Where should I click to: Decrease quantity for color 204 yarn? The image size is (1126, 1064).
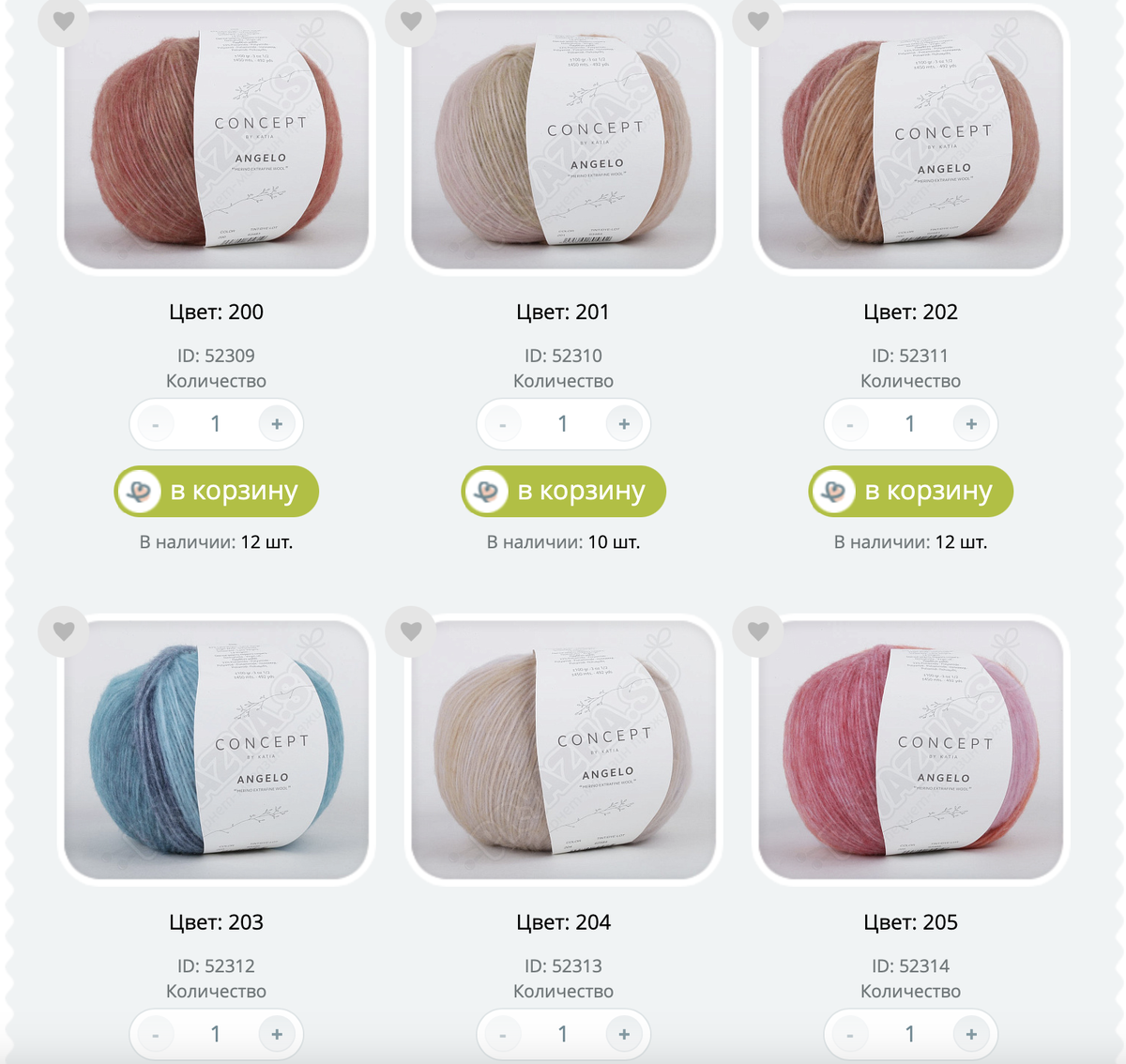click(503, 1034)
